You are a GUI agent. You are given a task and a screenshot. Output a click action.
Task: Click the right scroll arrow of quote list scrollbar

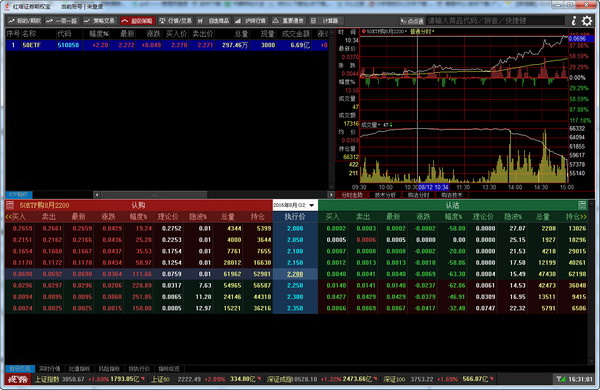[x=331, y=195]
